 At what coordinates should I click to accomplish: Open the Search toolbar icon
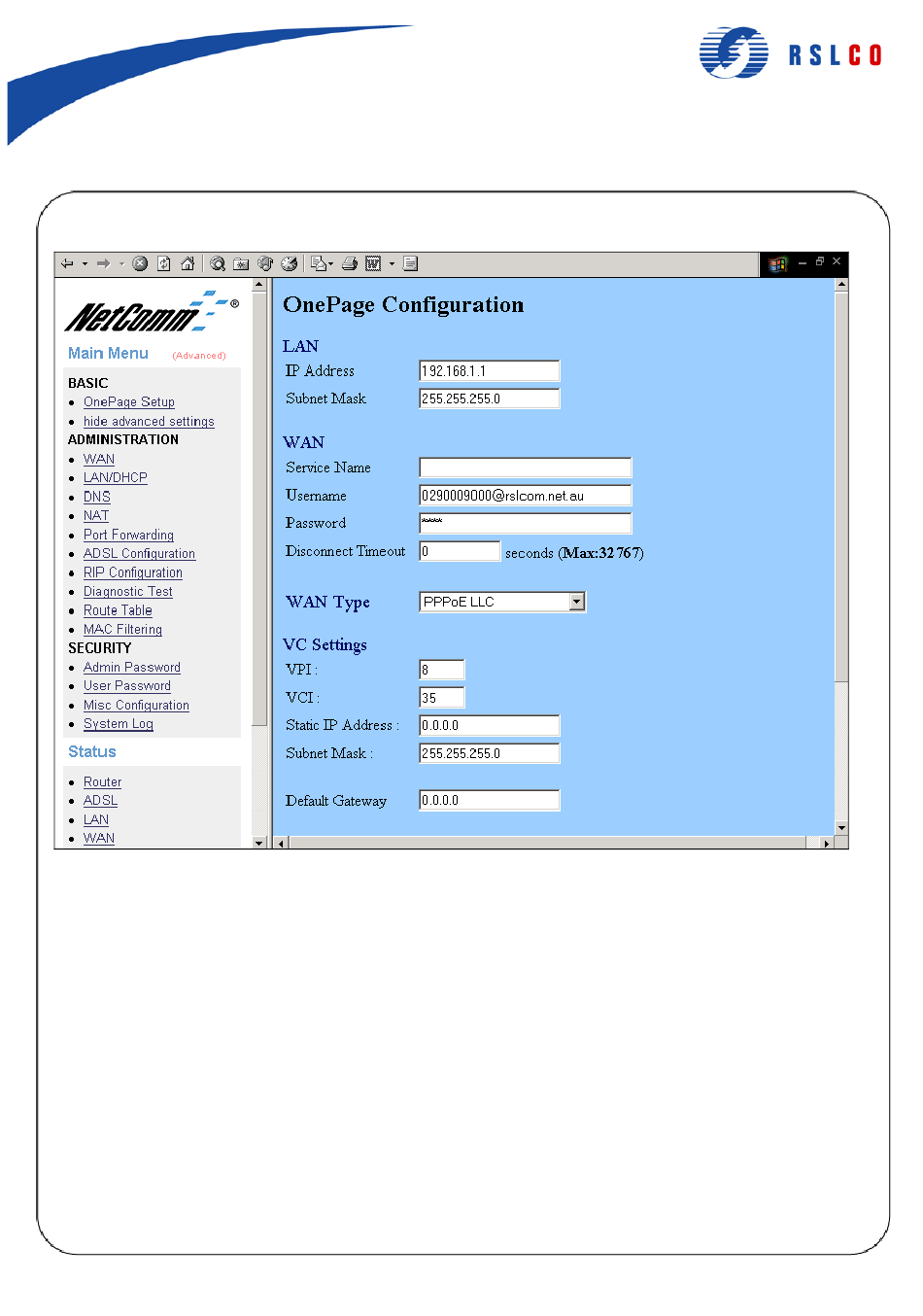(218, 263)
